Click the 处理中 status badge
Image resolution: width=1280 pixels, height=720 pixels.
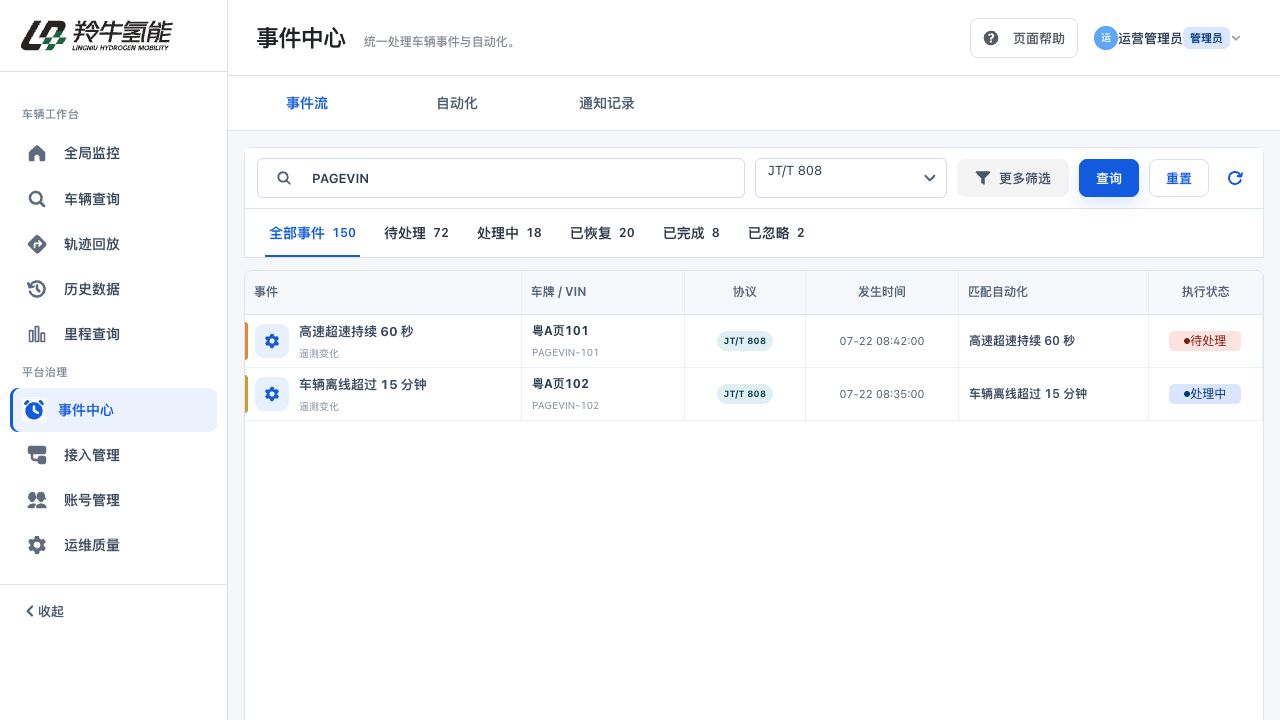1205,394
